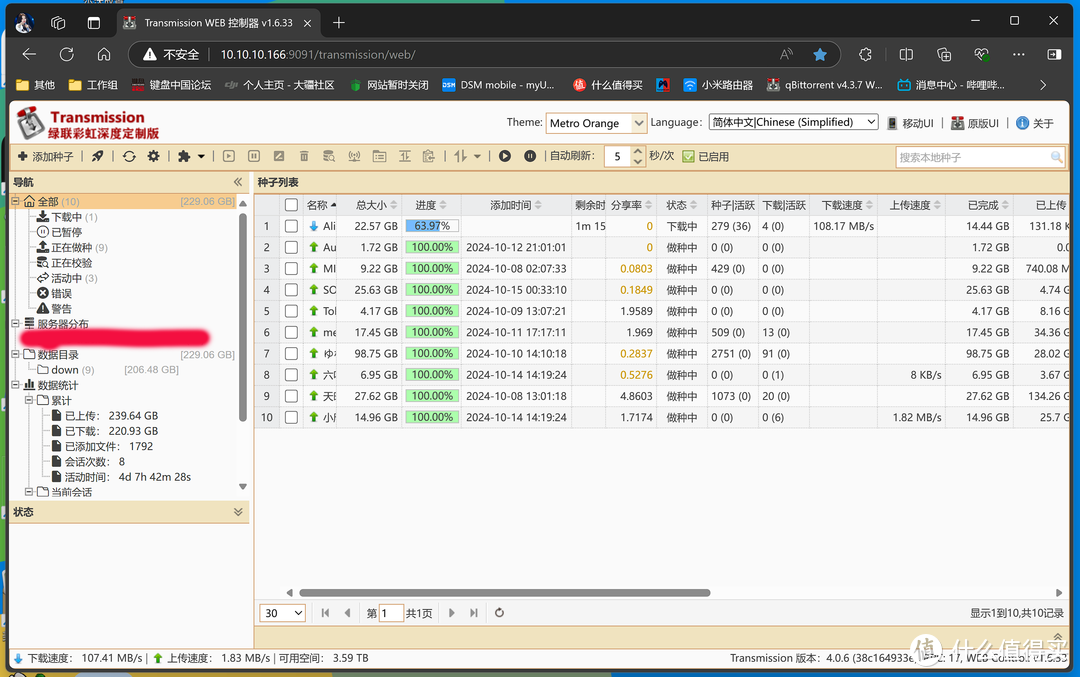Screen dimensions: 1080x677
Task: Click the reload icon beside the rocket
Action: coord(129,156)
